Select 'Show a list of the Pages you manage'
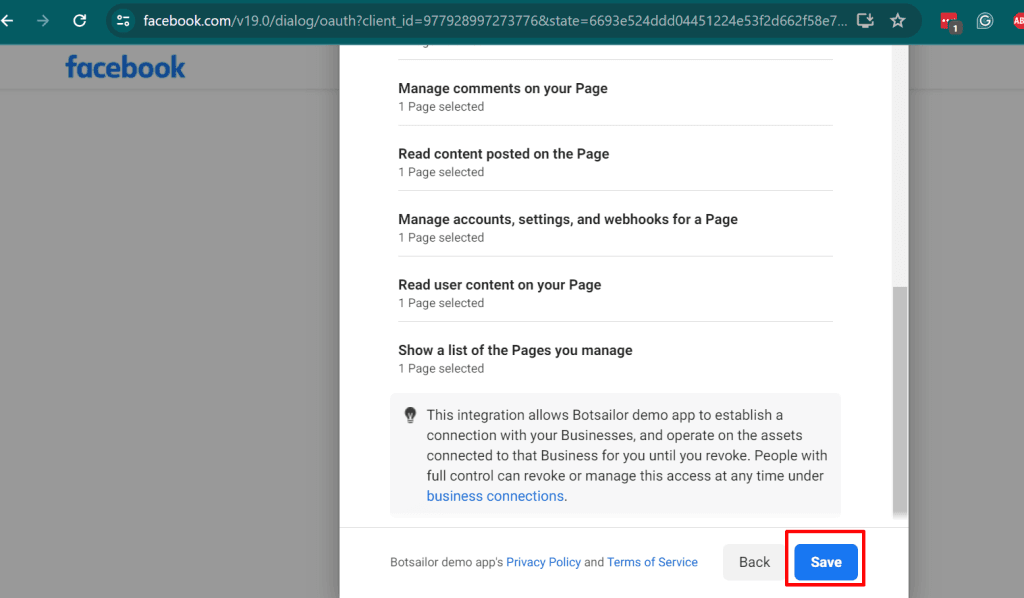Image resolution: width=1024 pixels, height=598 pixels. [x=515, y=351]
